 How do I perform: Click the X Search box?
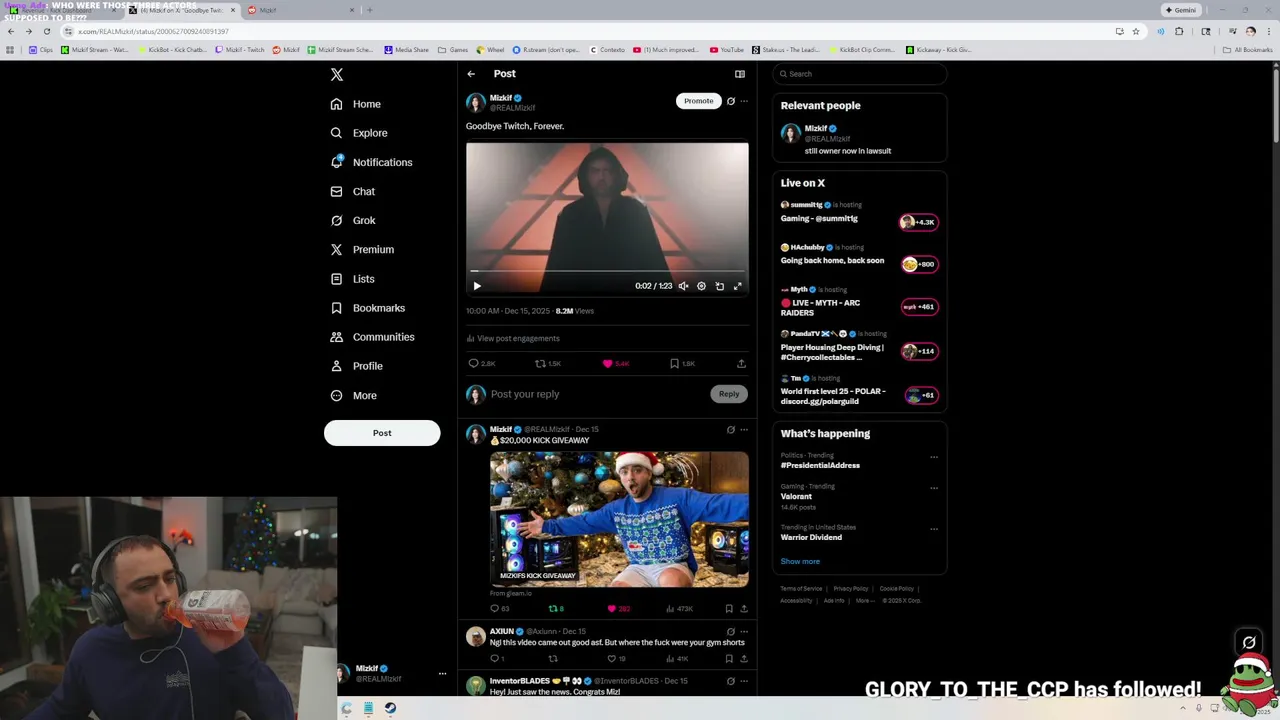coord(859,74)
